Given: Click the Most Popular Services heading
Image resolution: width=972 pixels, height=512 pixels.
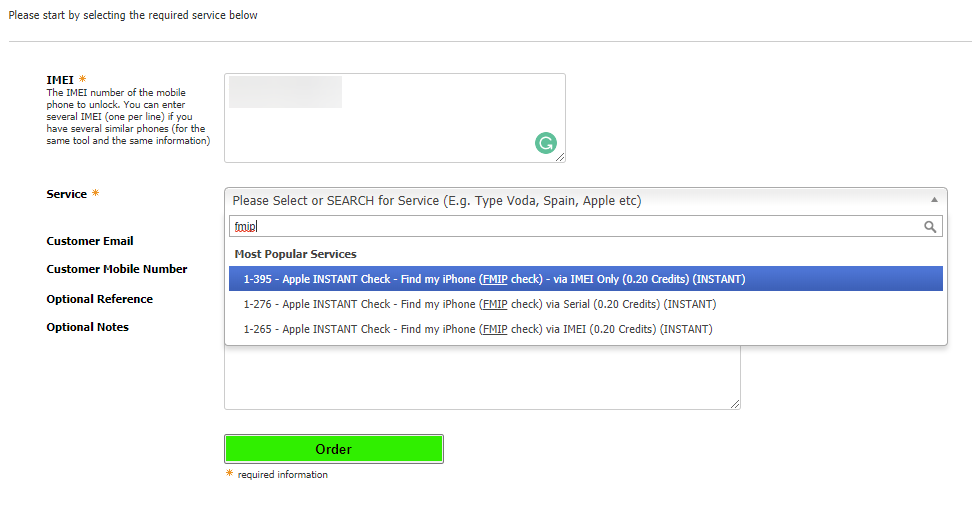Looking at the screenshot, I should pos(296,254).
